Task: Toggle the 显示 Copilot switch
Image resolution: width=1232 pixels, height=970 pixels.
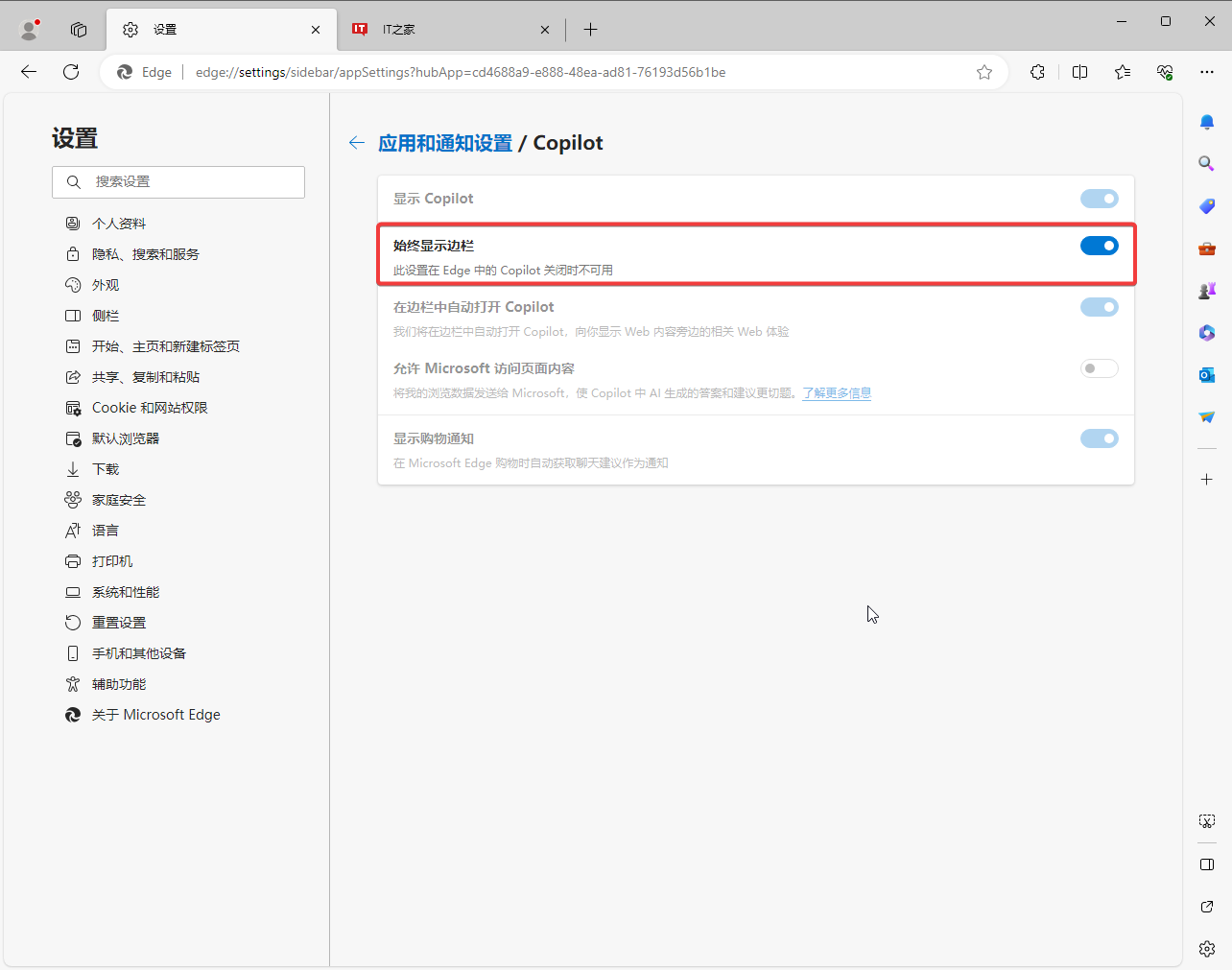Action: coord(1100,199)
